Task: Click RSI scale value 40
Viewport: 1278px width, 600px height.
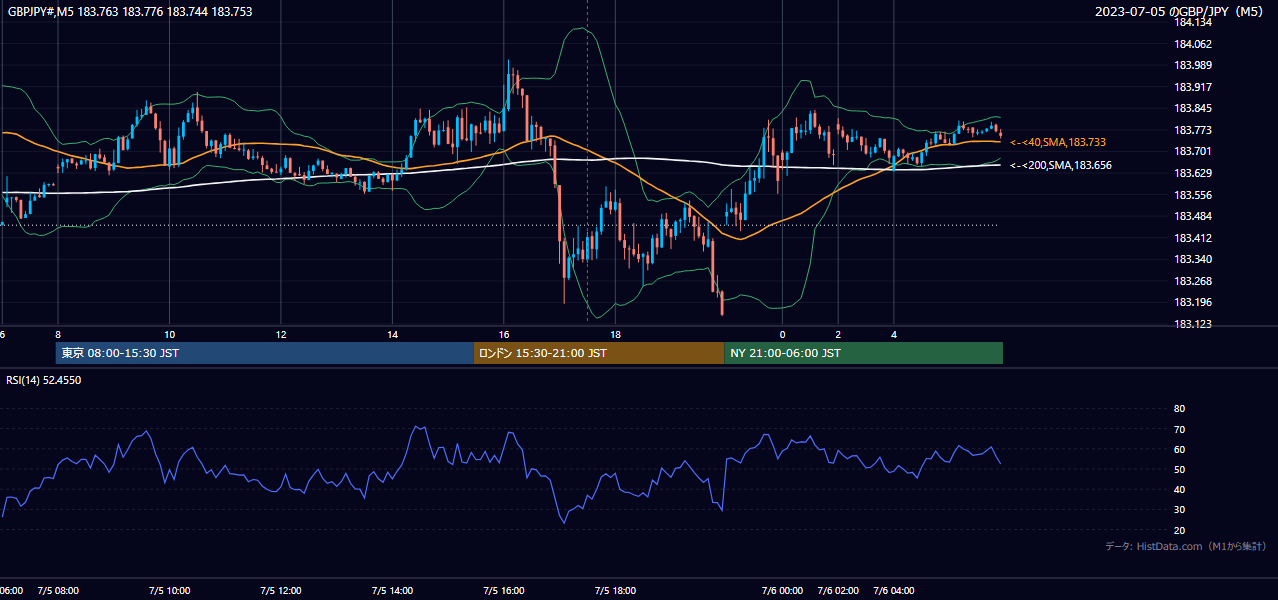Action: click(x=1179, y=490)
